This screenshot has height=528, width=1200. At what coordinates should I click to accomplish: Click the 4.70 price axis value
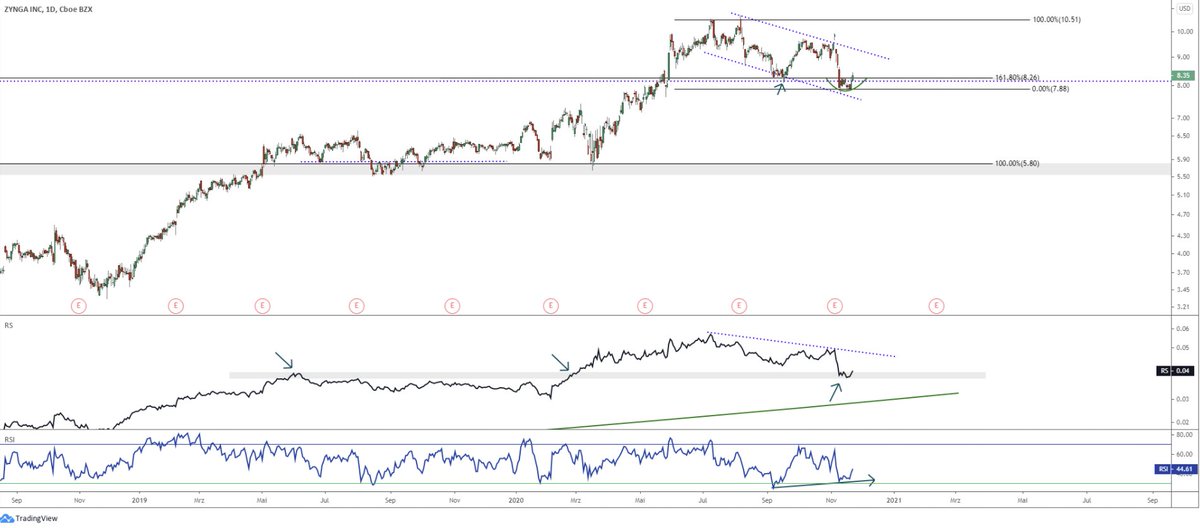tap(1185, 215)
